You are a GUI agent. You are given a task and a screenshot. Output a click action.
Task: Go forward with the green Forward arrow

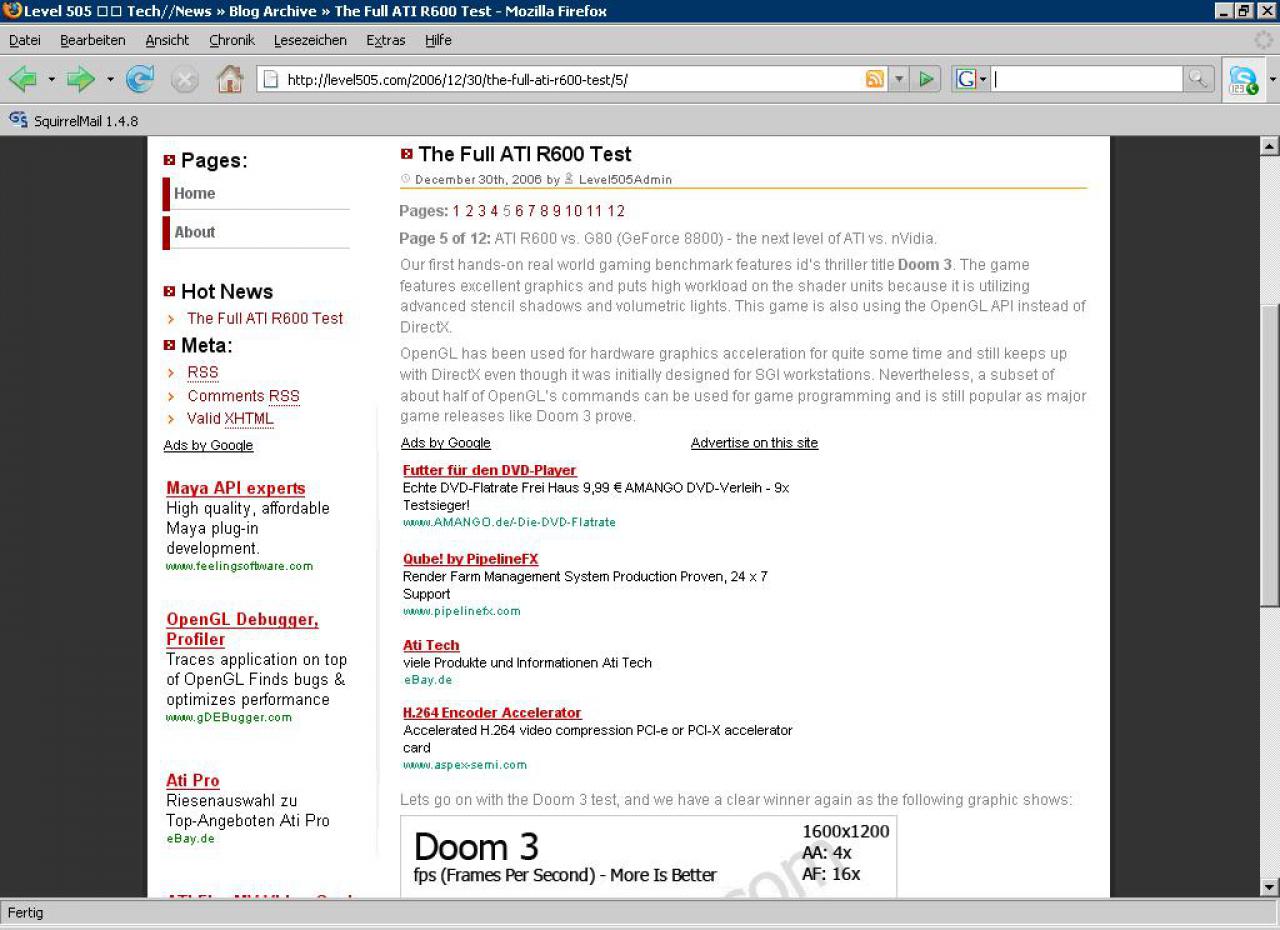[80, 79]
